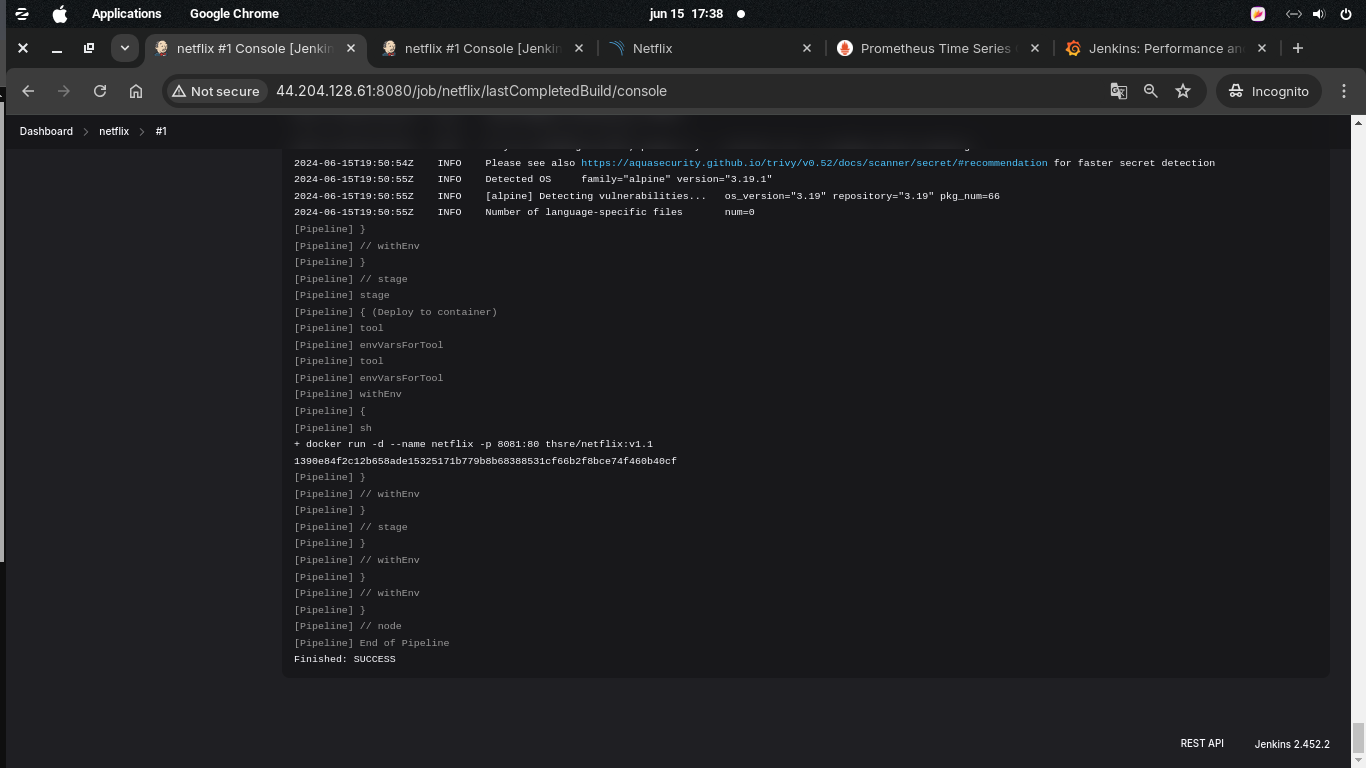Click the Incognito profile button
1366x768 pixels.
click(x=1269, y=91)
